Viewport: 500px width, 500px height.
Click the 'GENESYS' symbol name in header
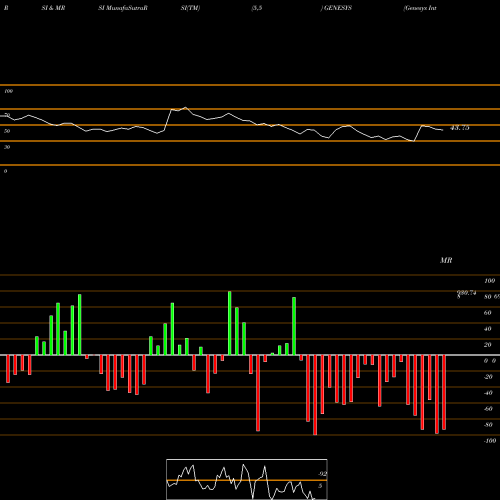[x=338, y=8]
